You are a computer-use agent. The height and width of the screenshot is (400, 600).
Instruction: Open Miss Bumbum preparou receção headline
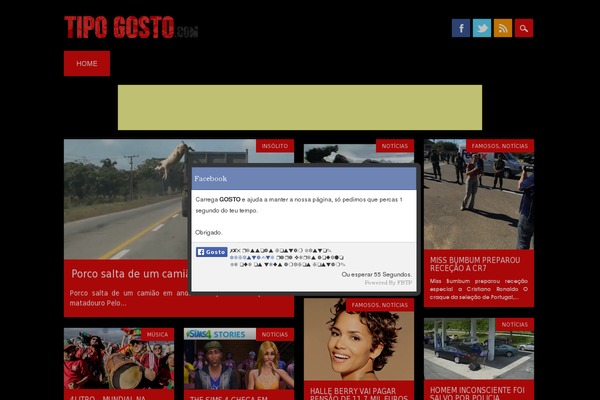click(x=475, y=264)
